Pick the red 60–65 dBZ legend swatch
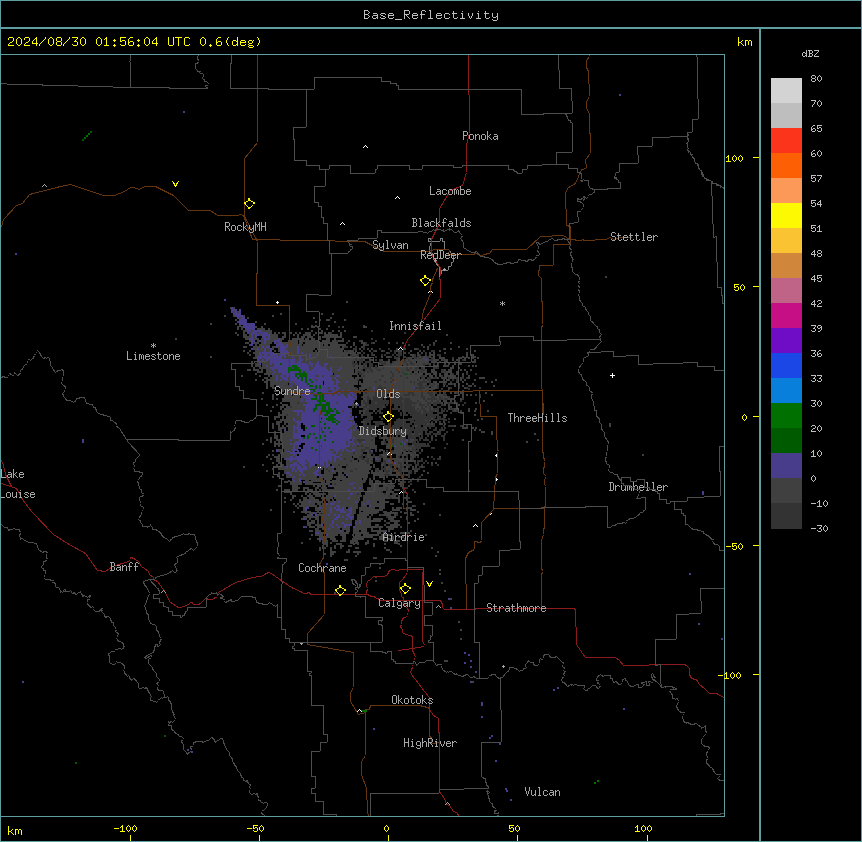The width and height of the screenshot is (862, 842). 786,141
